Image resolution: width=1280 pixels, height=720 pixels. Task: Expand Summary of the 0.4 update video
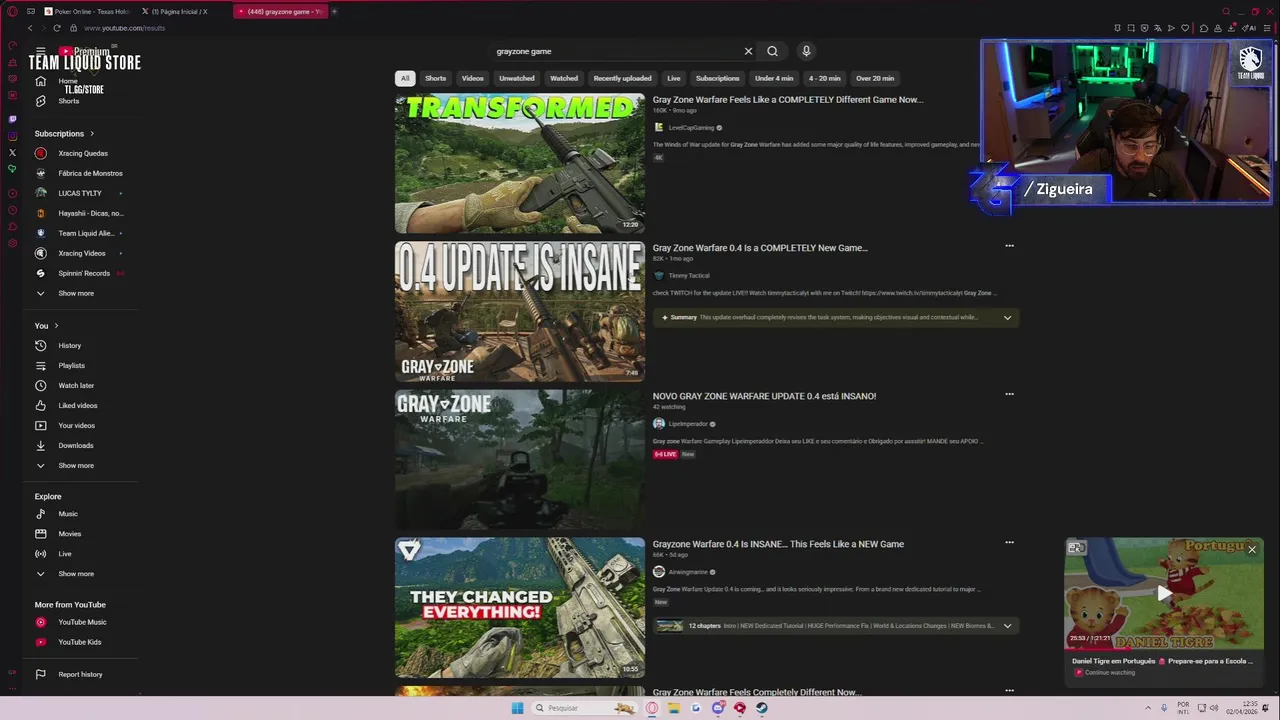1007,318
